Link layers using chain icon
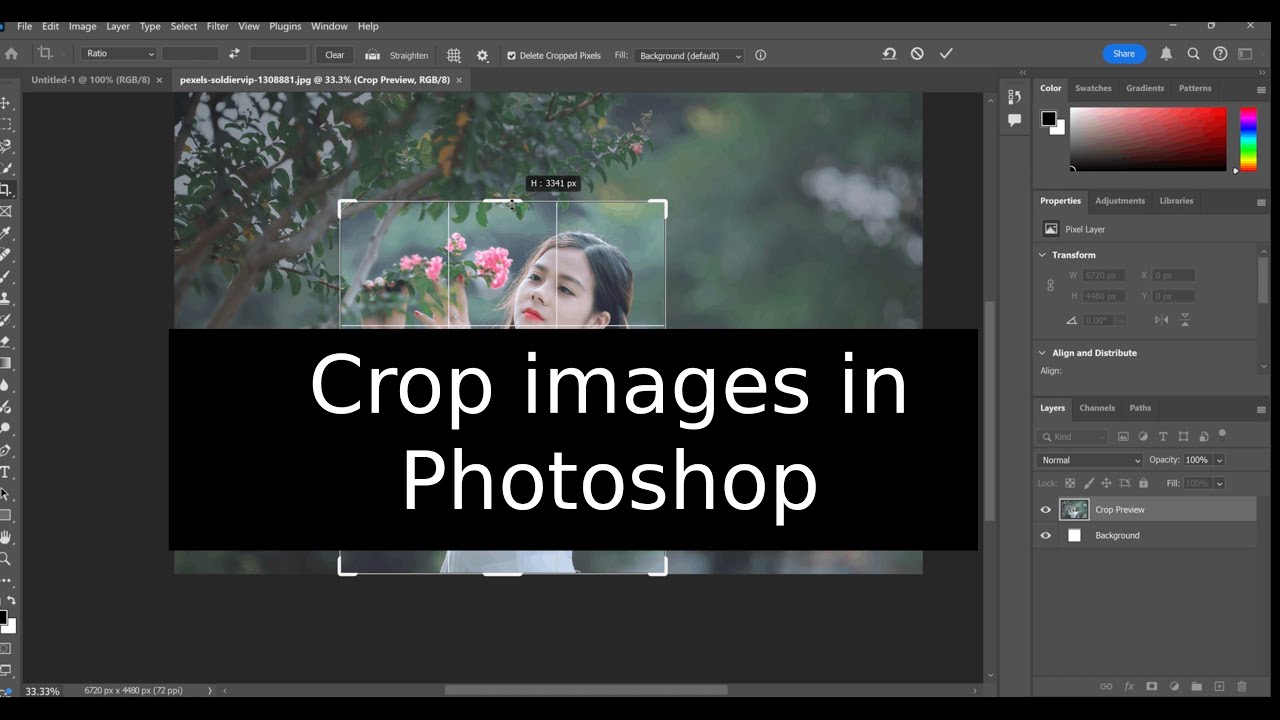Viewport: 1280px width, 720px height. point(1106,687)
